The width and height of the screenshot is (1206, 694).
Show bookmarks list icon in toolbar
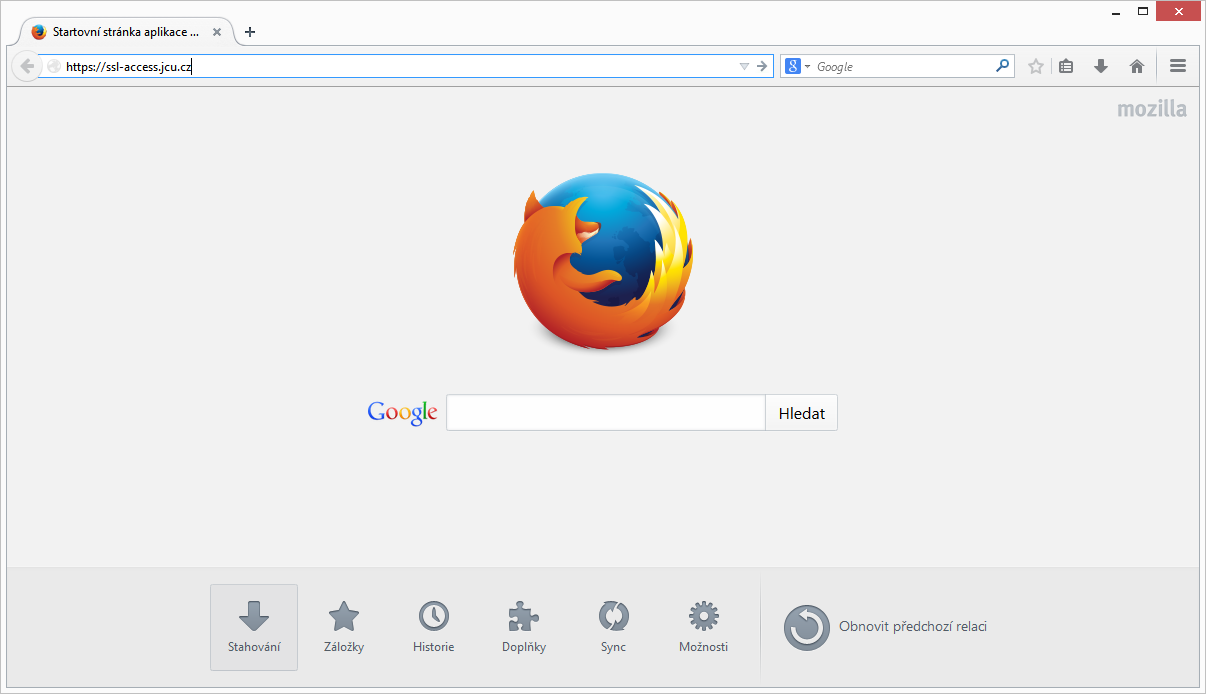(1066, 66)
